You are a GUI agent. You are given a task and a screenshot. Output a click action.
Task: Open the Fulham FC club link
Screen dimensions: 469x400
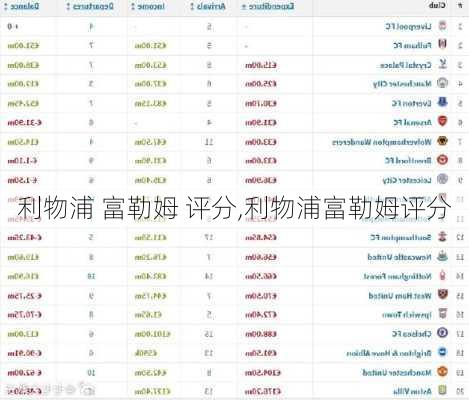click(412, 45)
